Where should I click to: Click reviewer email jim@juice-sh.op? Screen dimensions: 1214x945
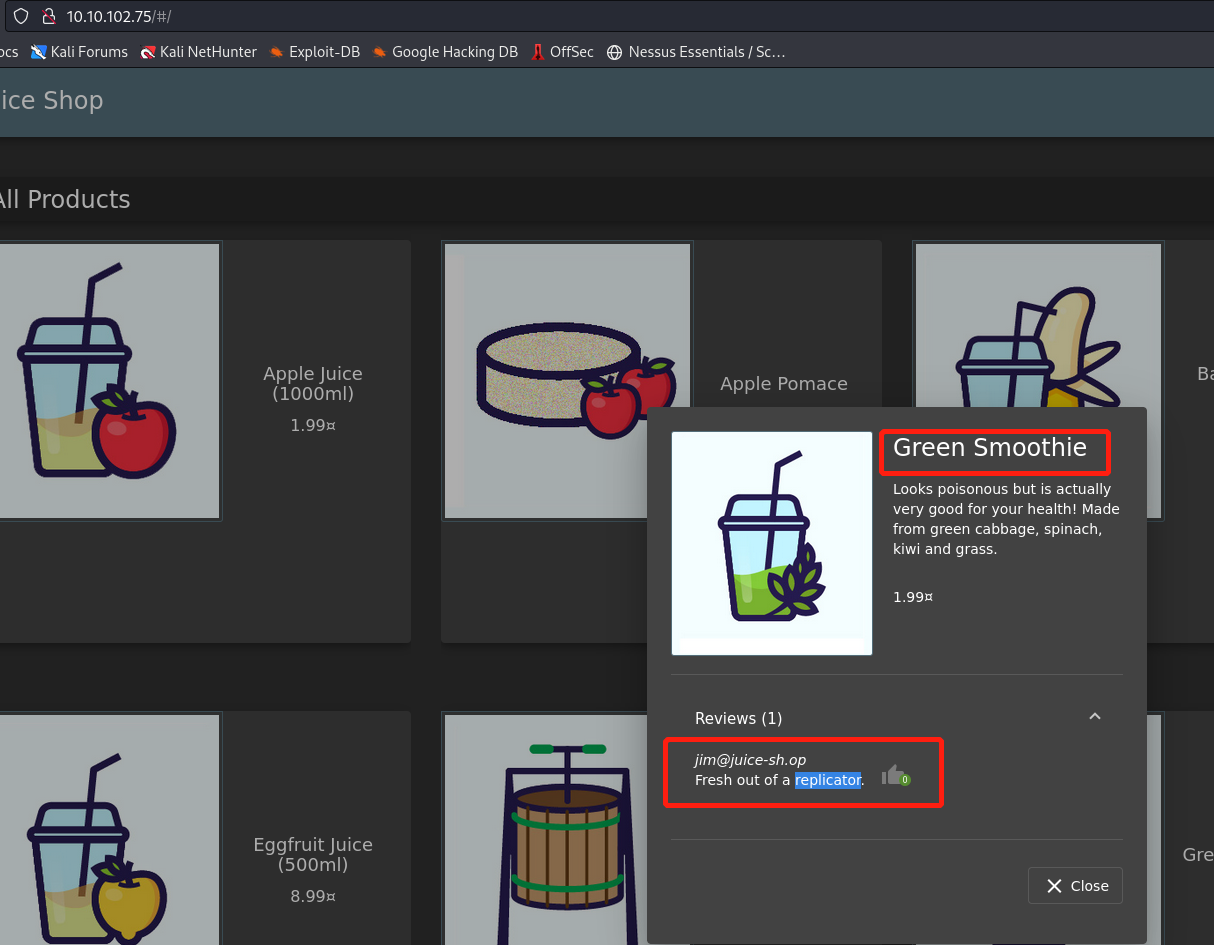point(750,760)
